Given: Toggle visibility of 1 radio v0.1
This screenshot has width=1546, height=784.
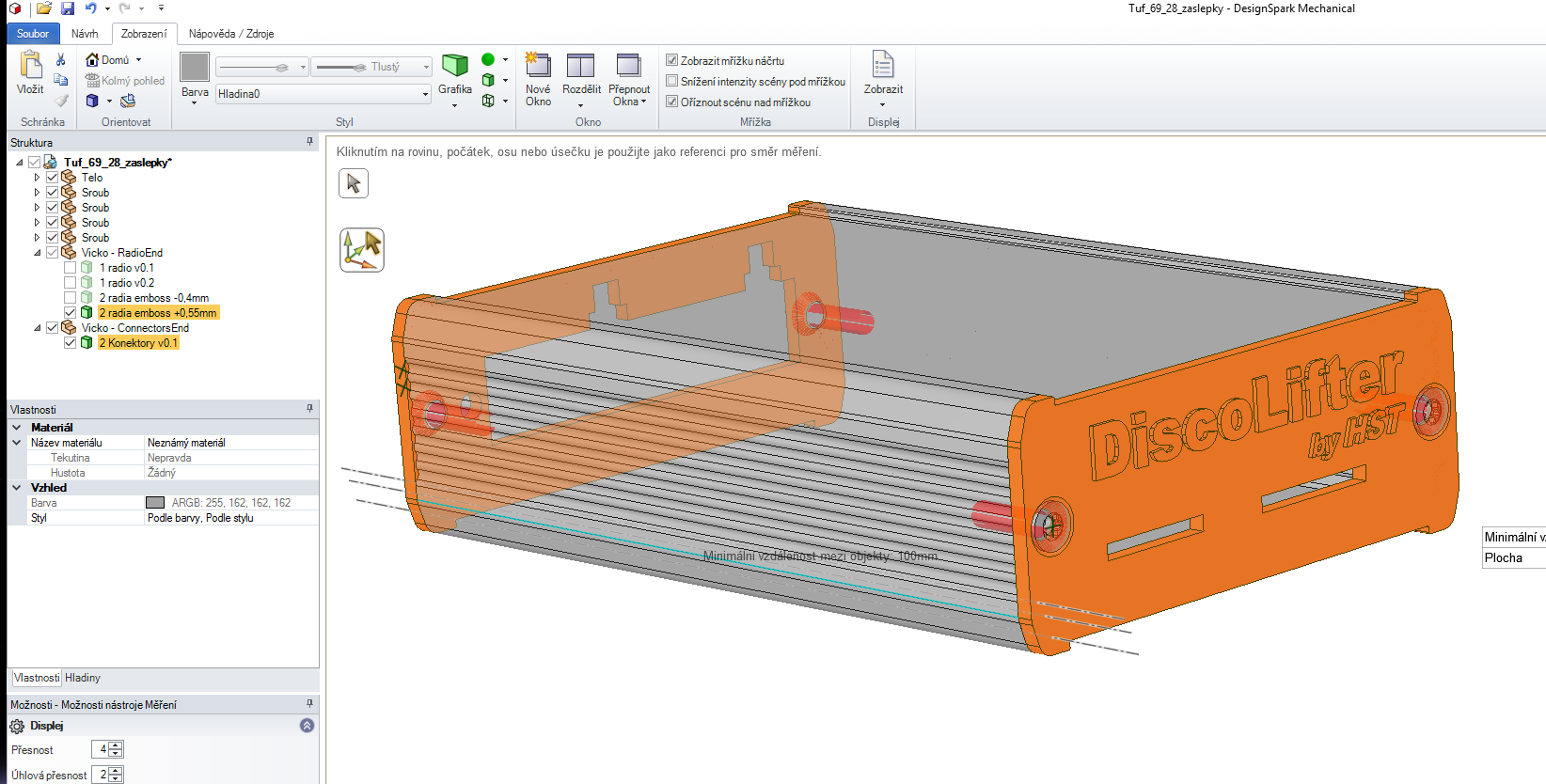Looking at the screenshot, I should pyautogui.click(x=71, y=268).
